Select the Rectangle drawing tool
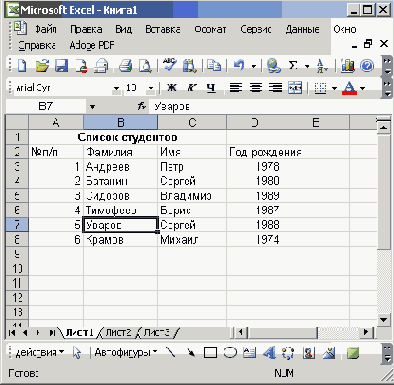 pos(210,353)
